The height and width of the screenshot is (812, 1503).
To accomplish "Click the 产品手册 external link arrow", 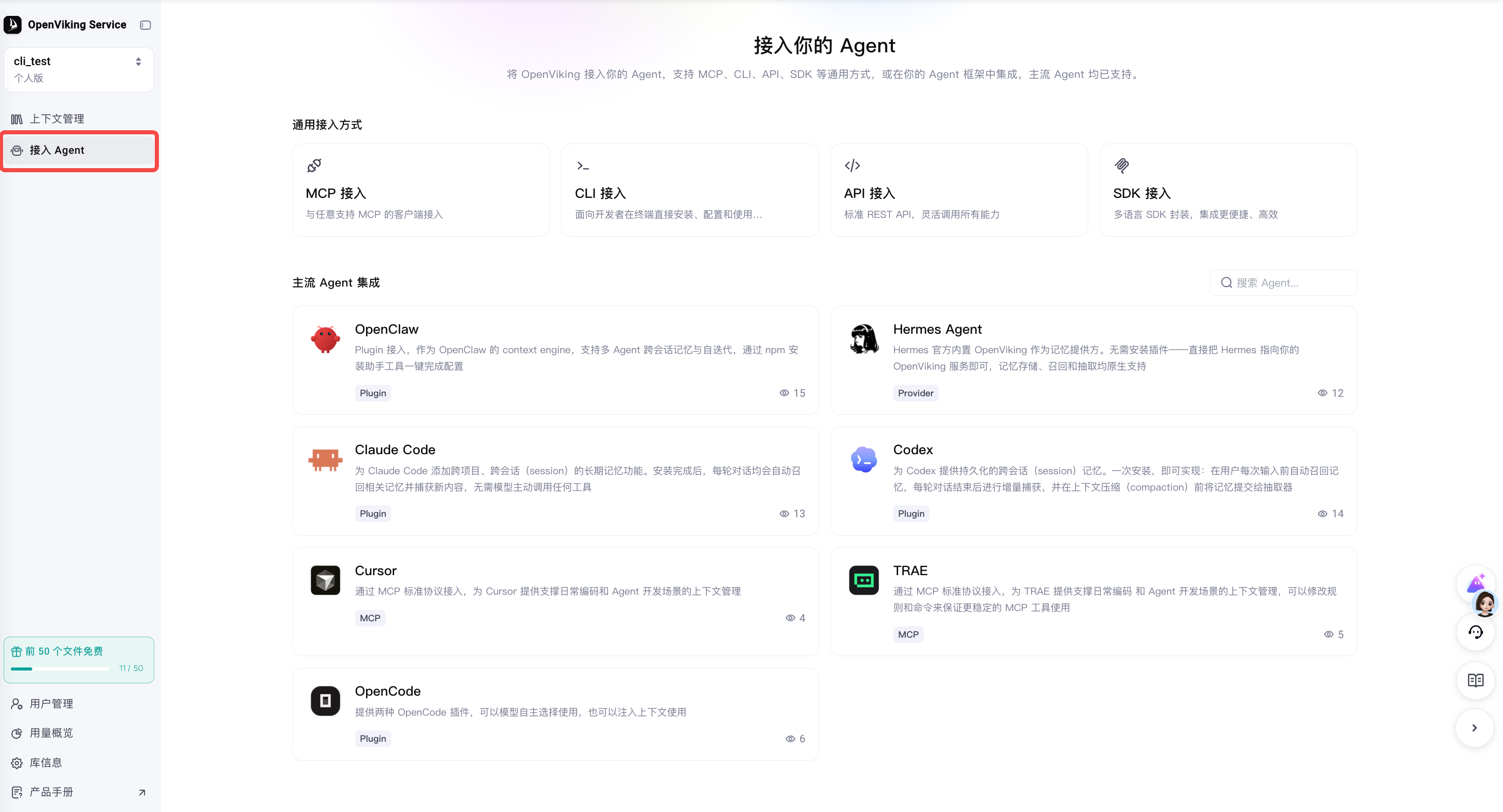I will 142,792.
